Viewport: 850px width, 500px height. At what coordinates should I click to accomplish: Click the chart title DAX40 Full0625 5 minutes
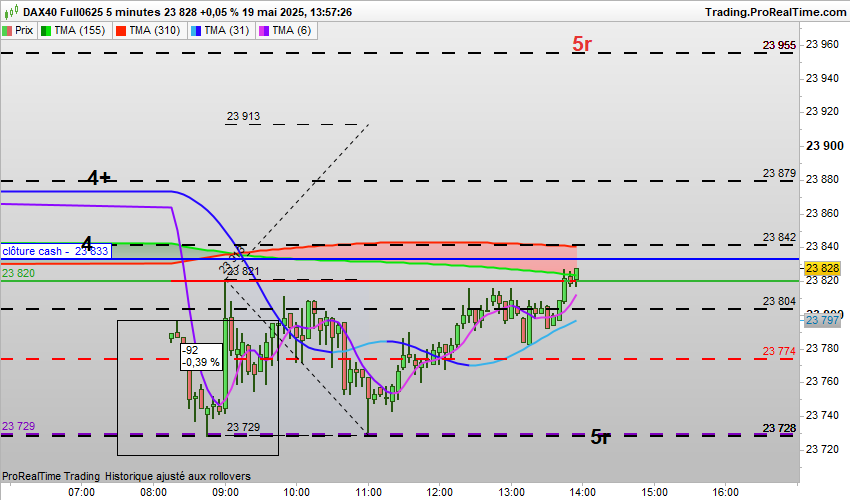(92, 12)
